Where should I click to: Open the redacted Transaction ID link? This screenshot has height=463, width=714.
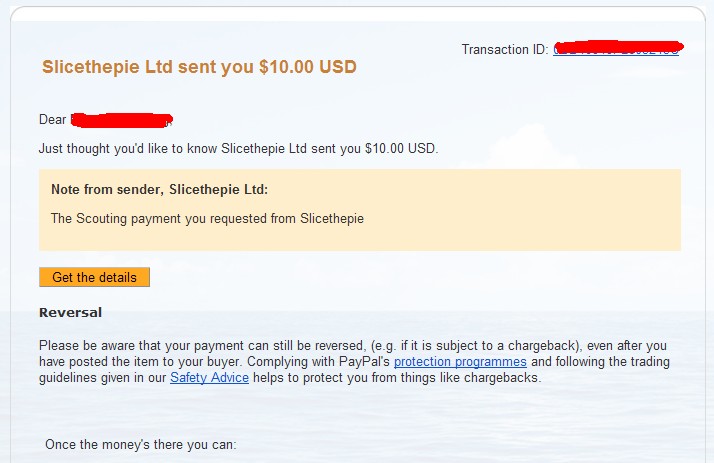(x=616, y=49)
